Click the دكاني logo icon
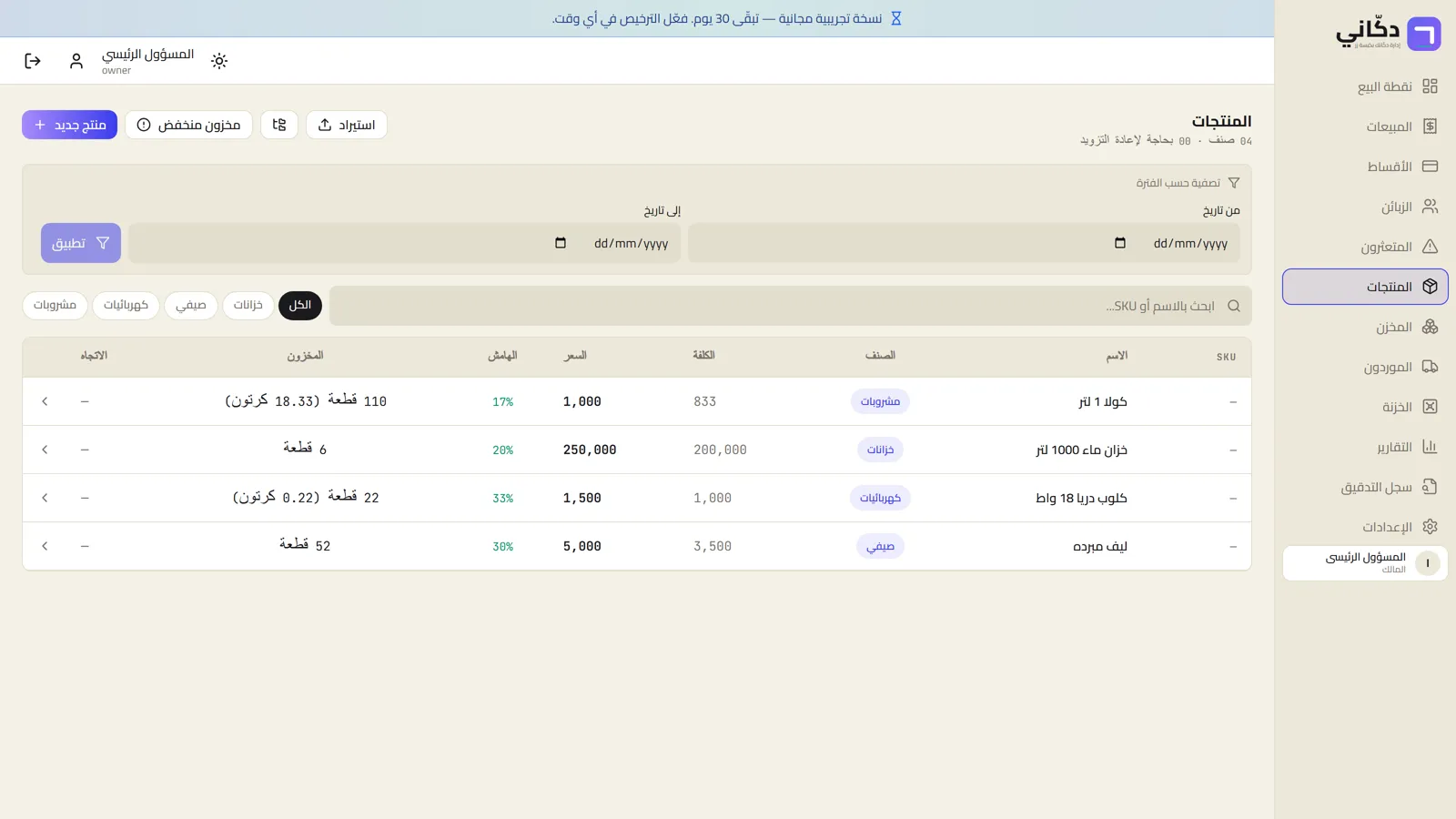 point(1423,35)
